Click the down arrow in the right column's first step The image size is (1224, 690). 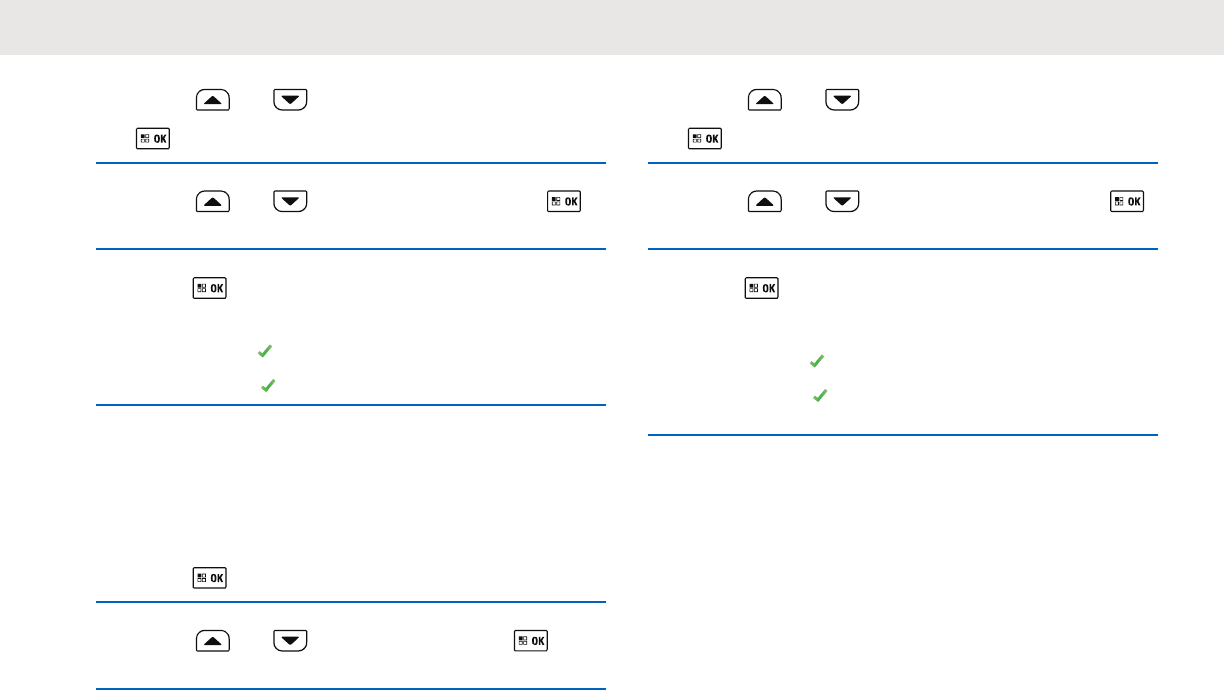pyautogui.click(x=843, y=100)
